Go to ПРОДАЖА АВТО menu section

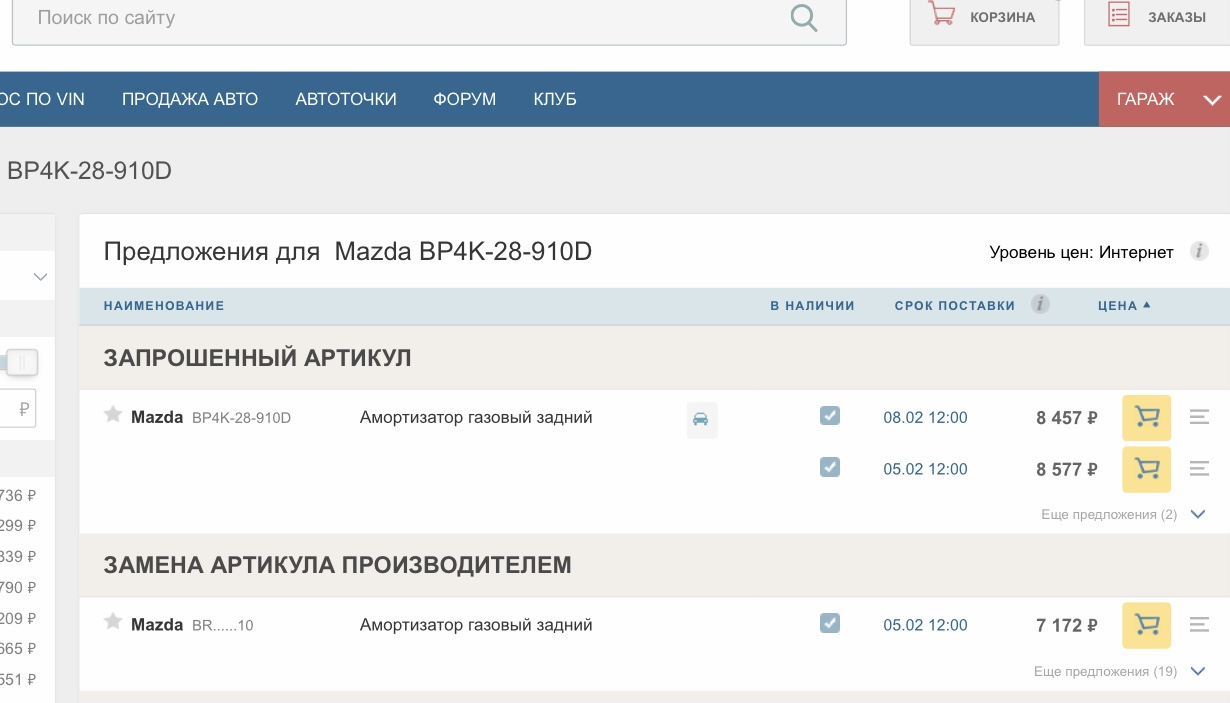190,99
